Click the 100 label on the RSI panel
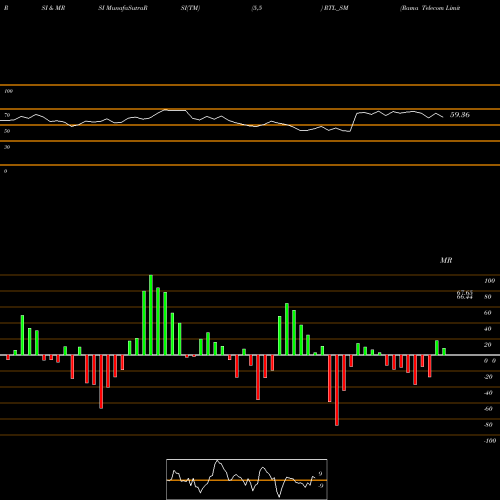Image resolution: width=500 pixels, height=500 pixels. [8, 91]
